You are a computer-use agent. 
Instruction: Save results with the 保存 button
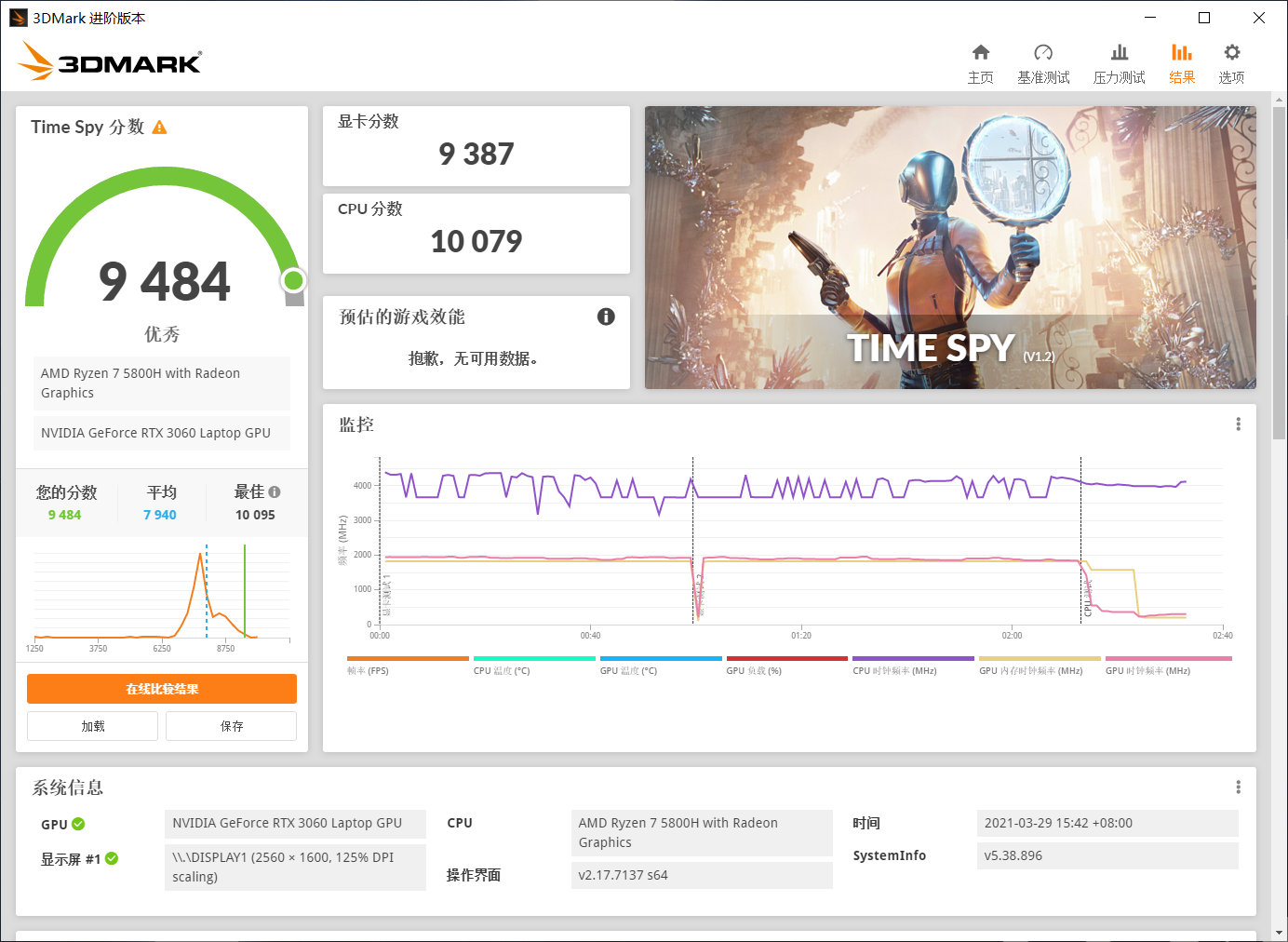[231, 726]
